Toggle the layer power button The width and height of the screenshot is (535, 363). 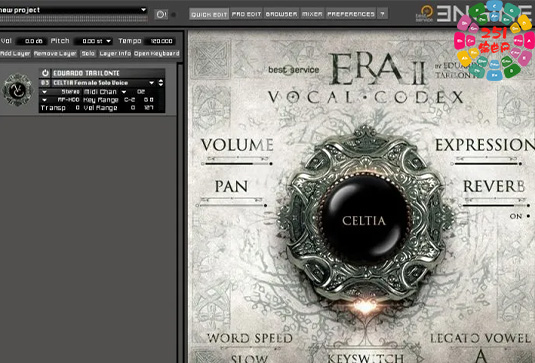[45, 73]
